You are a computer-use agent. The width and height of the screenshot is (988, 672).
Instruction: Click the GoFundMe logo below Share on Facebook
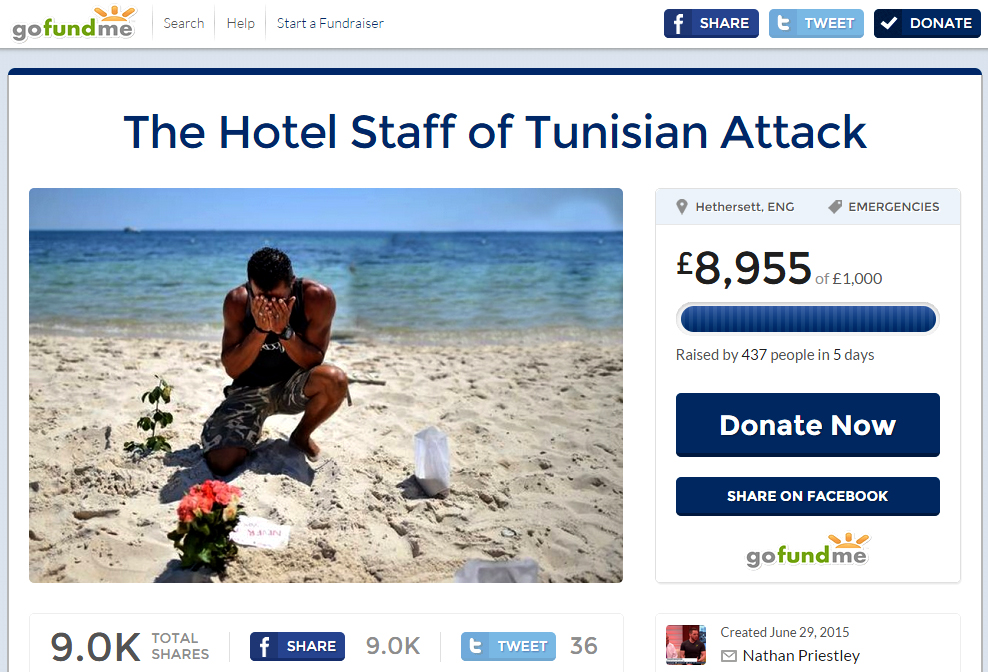pyautogui.click(x=808, y=550)
